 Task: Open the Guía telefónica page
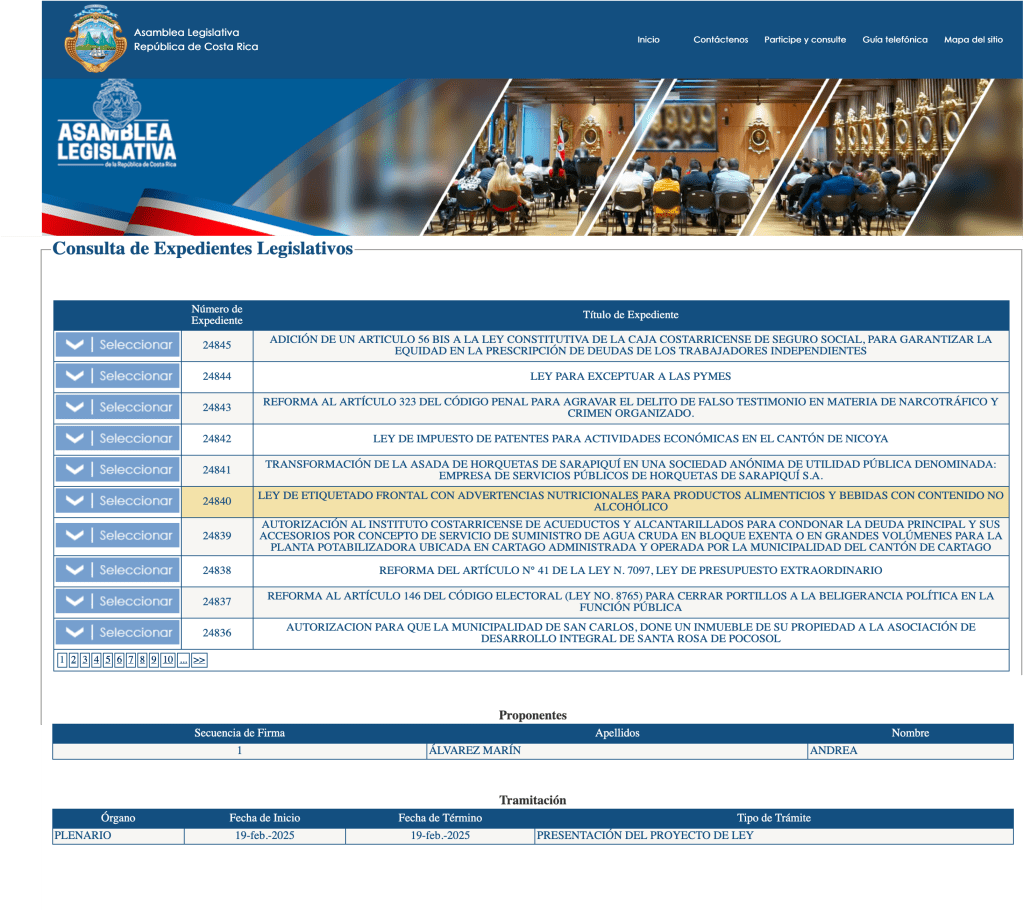pos(895,40)
